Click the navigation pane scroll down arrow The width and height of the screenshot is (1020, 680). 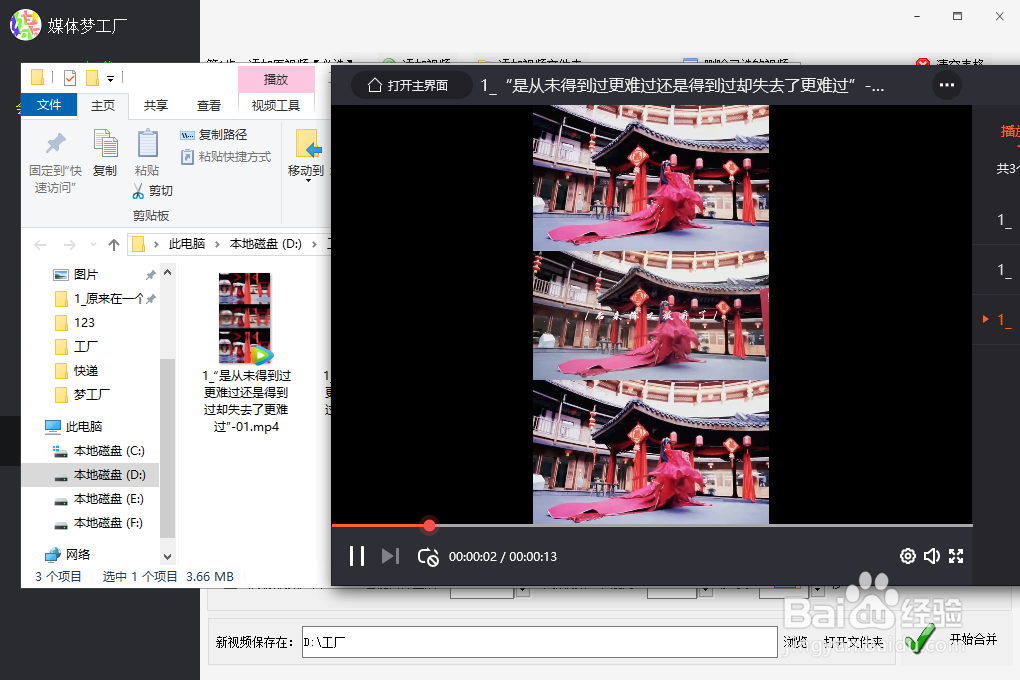click(x=167, y=556)
